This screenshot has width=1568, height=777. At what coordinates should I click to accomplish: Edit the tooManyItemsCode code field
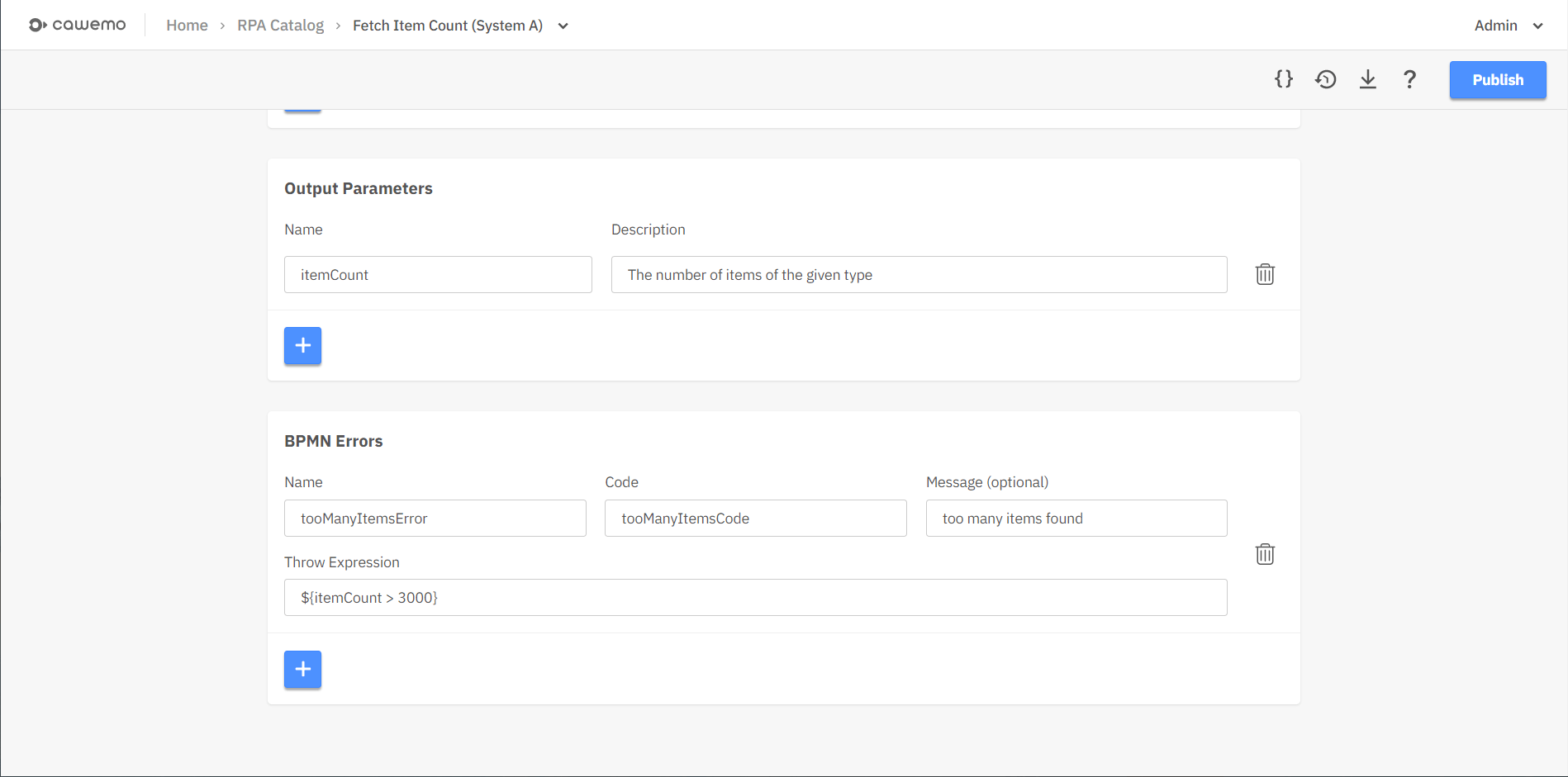[755, 518]
